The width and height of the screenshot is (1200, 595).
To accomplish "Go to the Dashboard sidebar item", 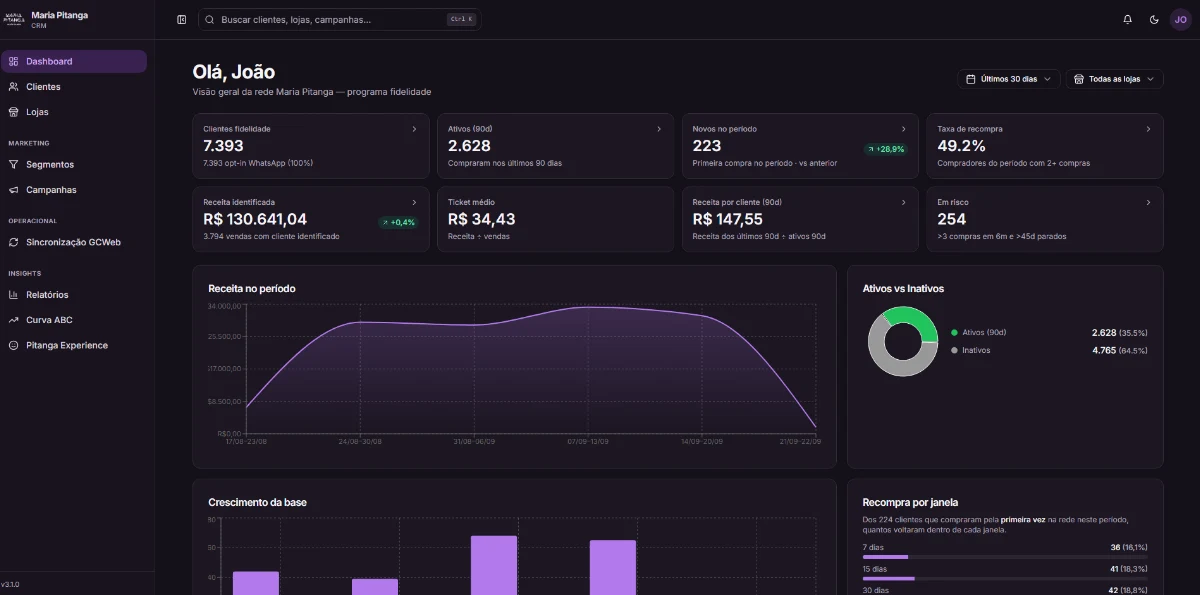I will (74, 61).
